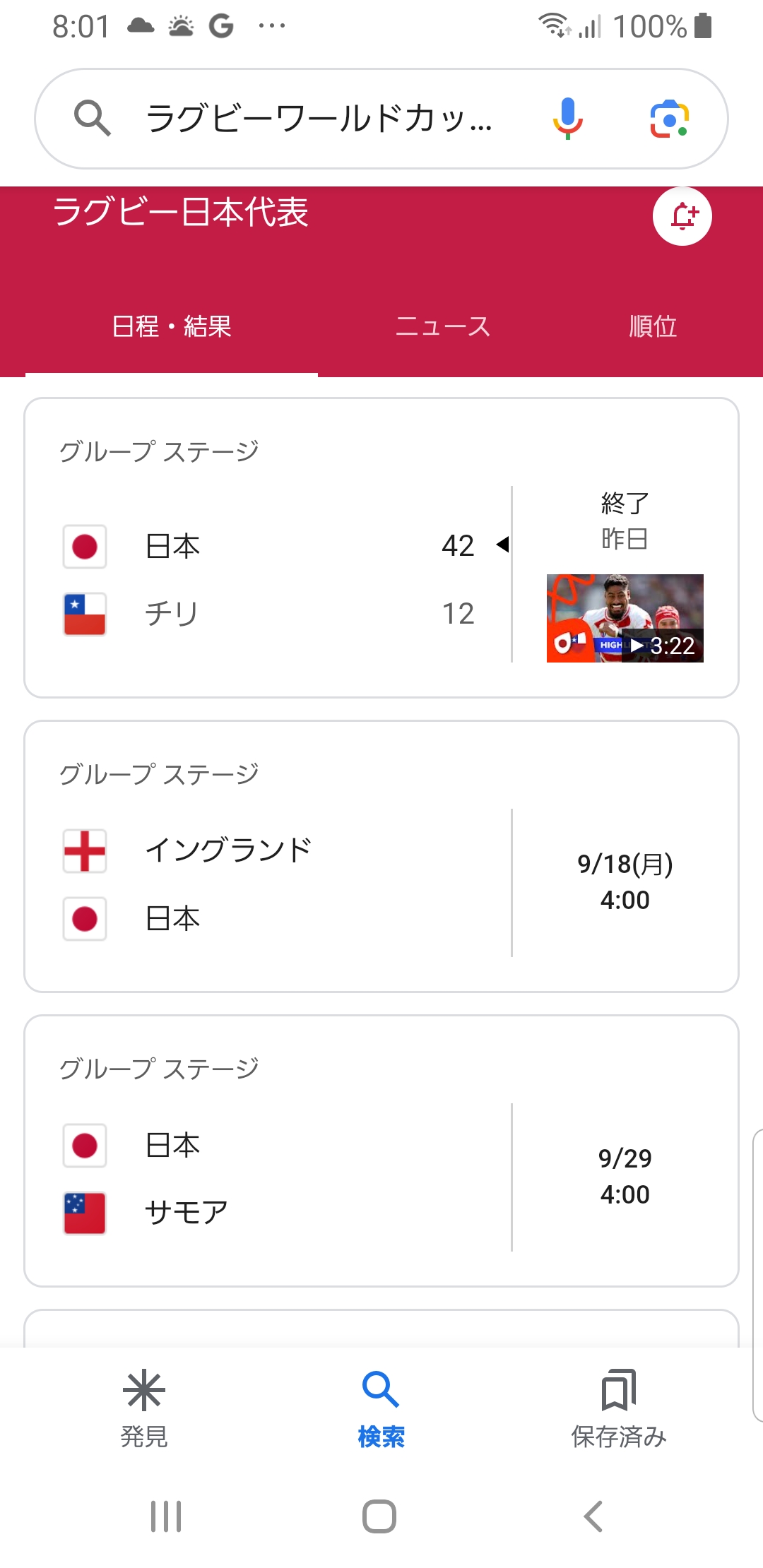Open Google Lens camera search
The width and height of the screenshot is (763, 1568).
[669, 118]
